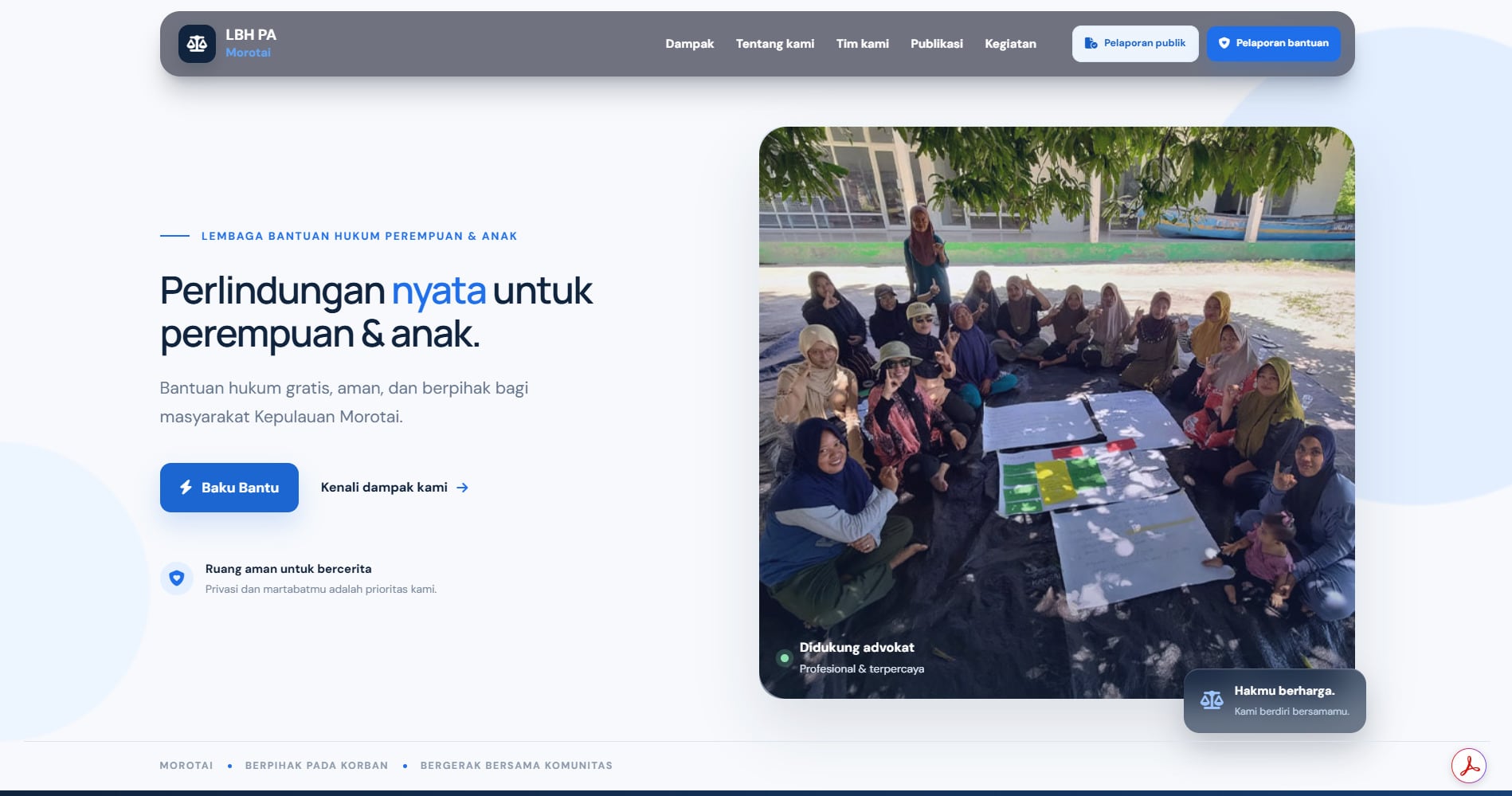Click the MOROTAI tagline text
1512x796 pixels.
[x=186, y=766]
